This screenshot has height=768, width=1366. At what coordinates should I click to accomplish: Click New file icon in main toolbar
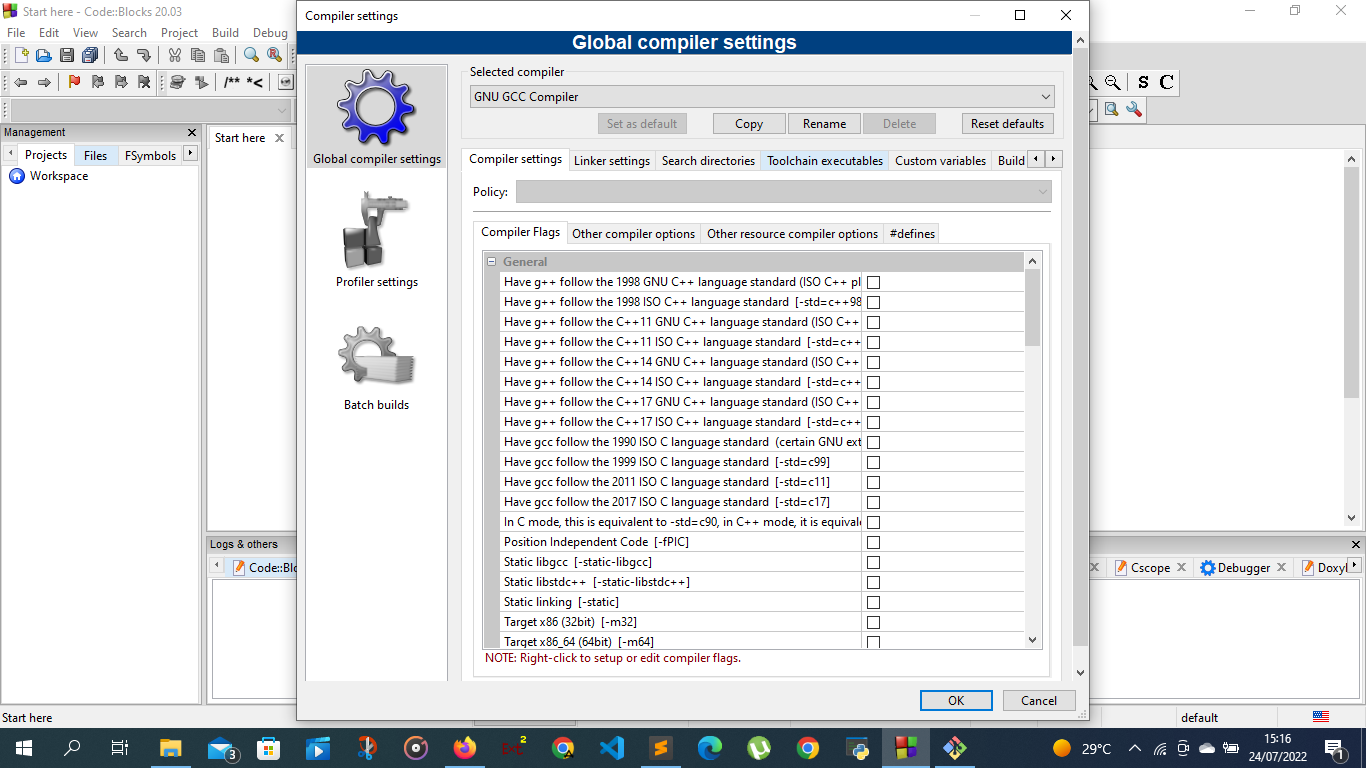coord(21,55)
